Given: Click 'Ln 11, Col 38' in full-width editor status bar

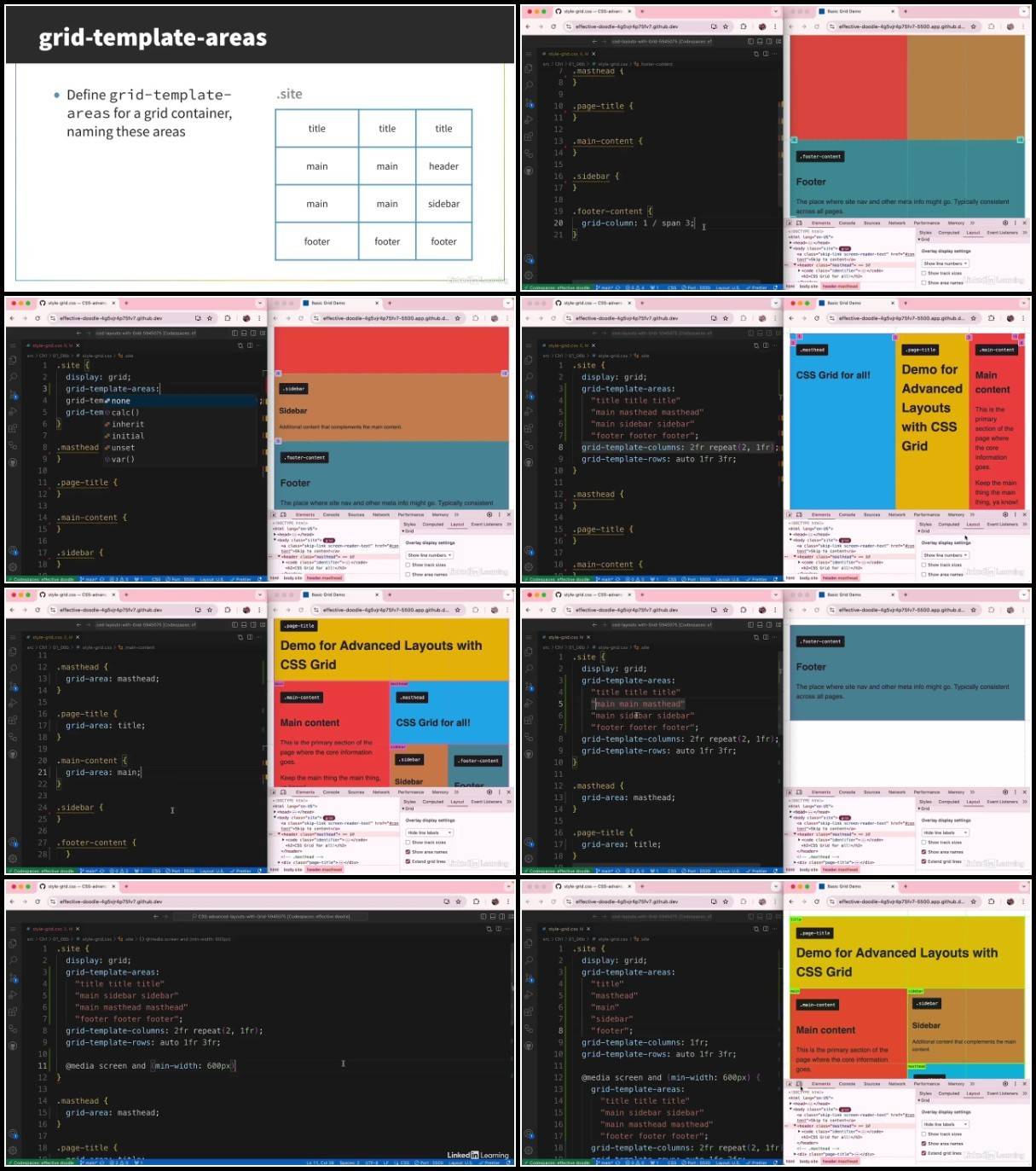Looking at the screenshot, I should (x=321, y=1162).
